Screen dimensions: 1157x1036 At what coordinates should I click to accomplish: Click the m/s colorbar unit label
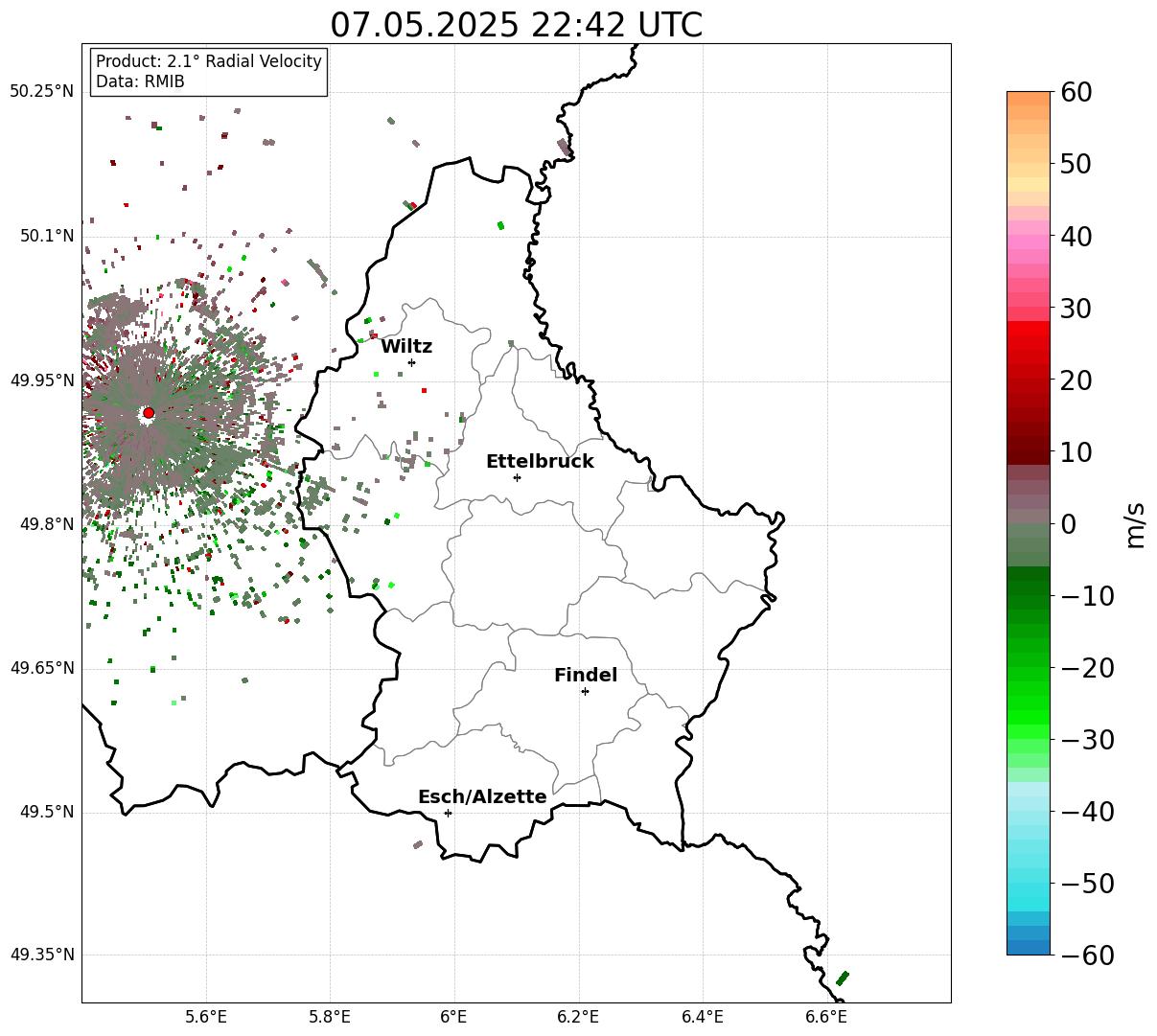(x=1136, y=523)
